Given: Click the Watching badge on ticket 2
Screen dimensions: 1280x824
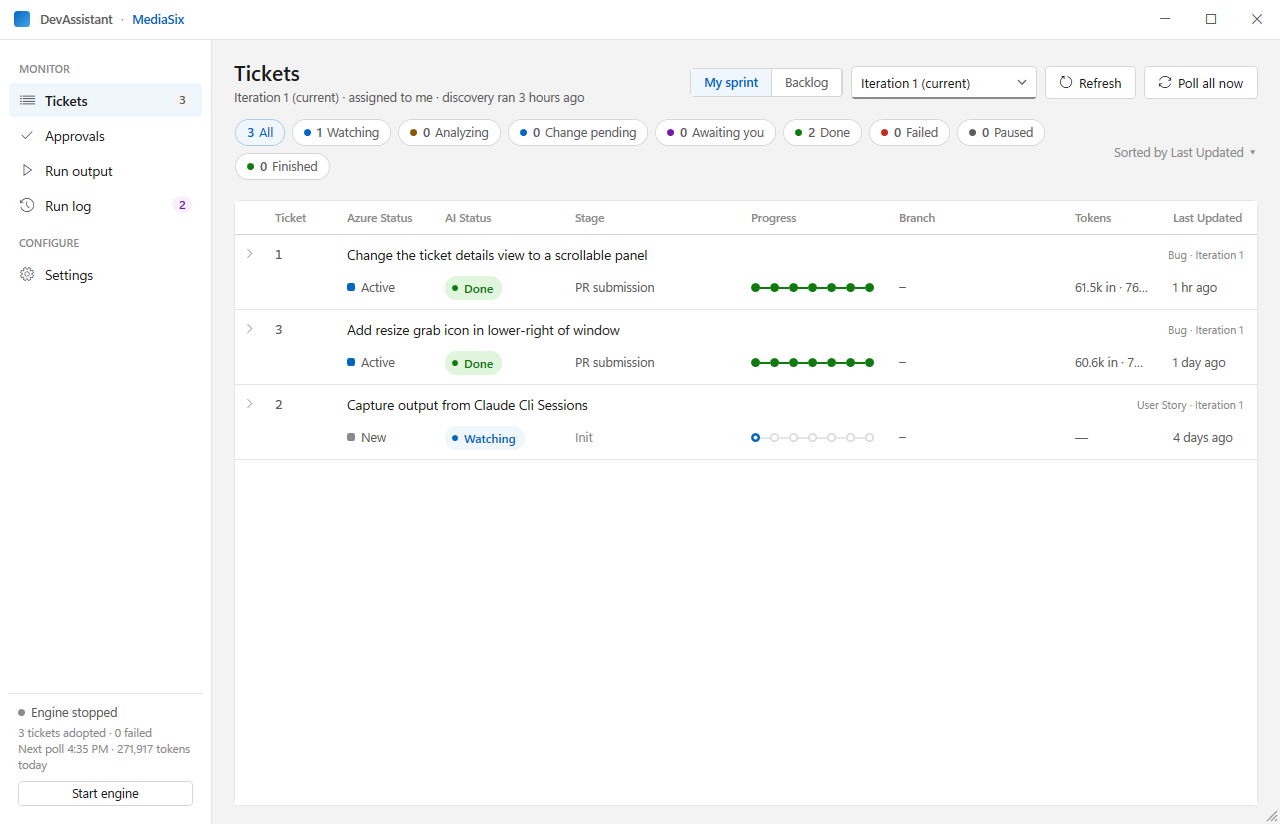Looking at the screenshot, I should (484, 438).
